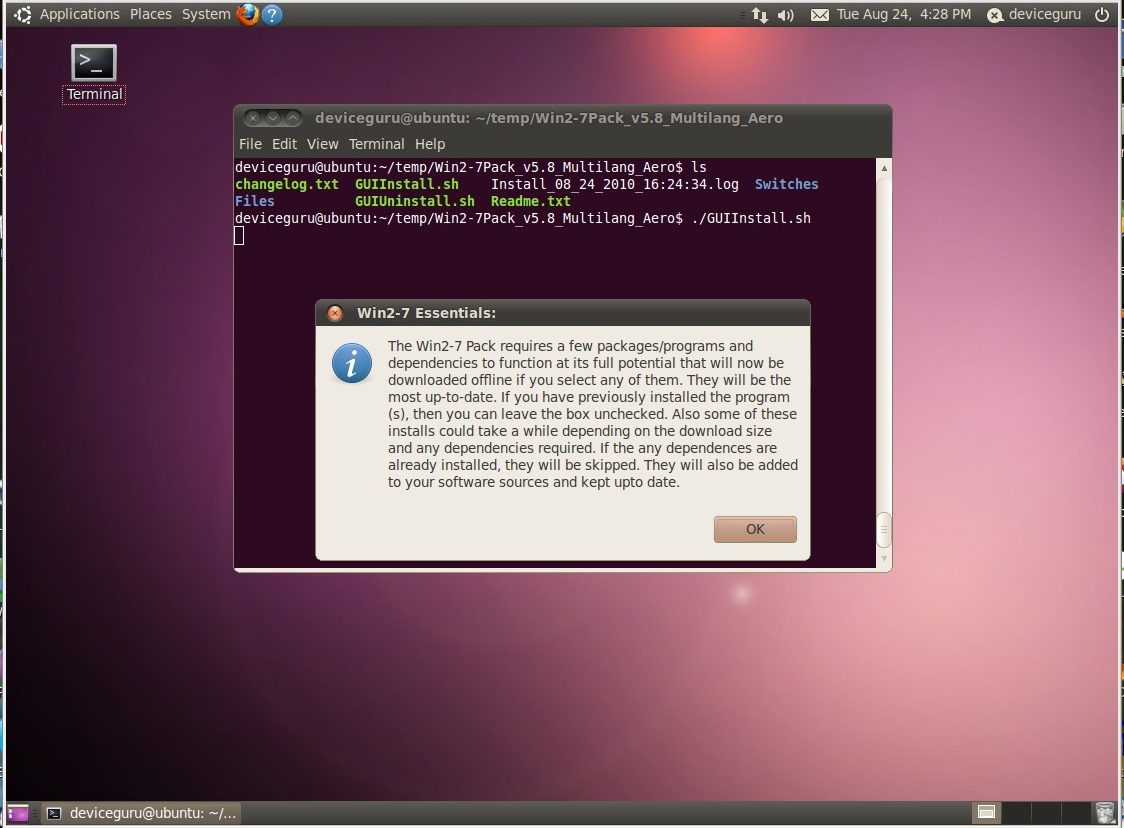The image size is (1124, 828).
Task: Click the GUIUninstall.sh file name
Action: (x=414, y=201)
